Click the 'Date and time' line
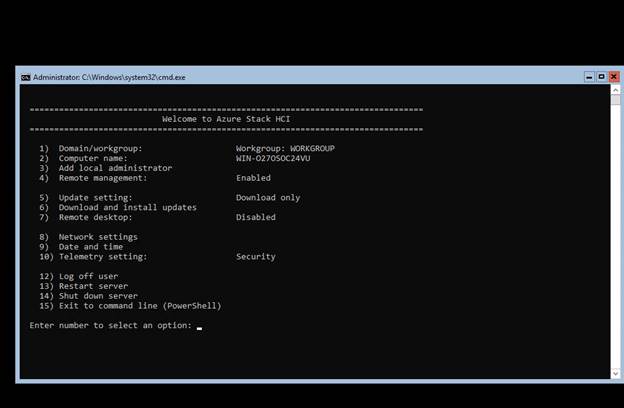The height and width of the screenshot is (408, 624). tap(81, 247)
